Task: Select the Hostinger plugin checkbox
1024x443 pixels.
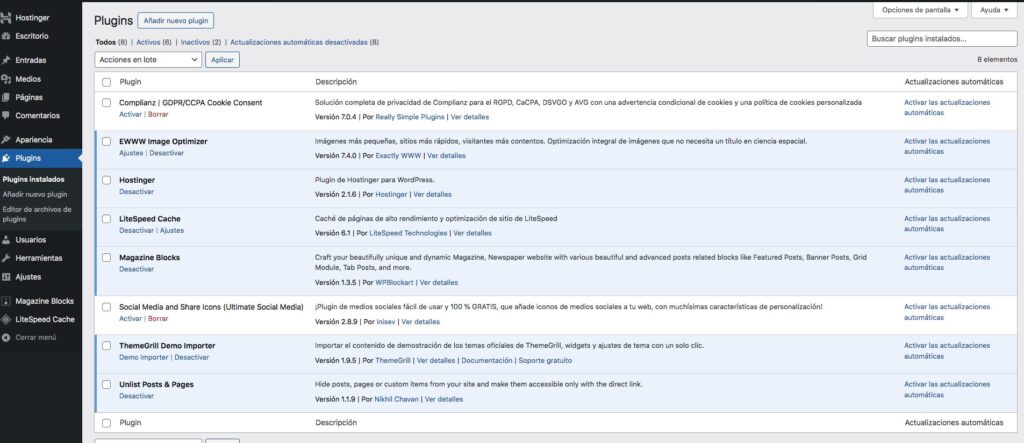Action: [x=106, y=180]
